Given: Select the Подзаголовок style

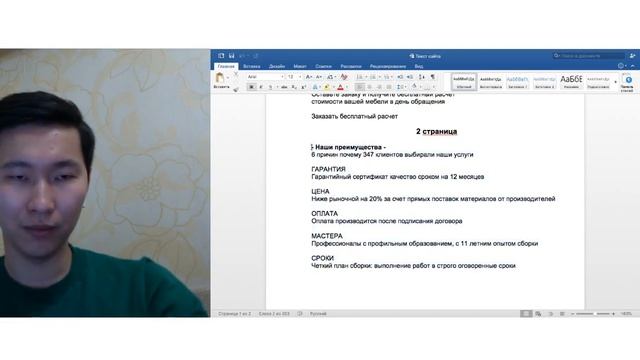Looking at the screenshot, I should 598,82.
